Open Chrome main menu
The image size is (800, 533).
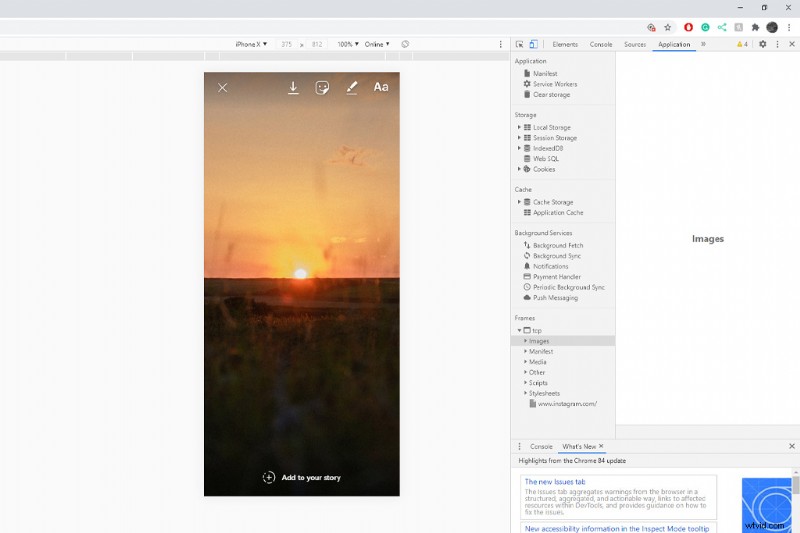tap(789, 28)
